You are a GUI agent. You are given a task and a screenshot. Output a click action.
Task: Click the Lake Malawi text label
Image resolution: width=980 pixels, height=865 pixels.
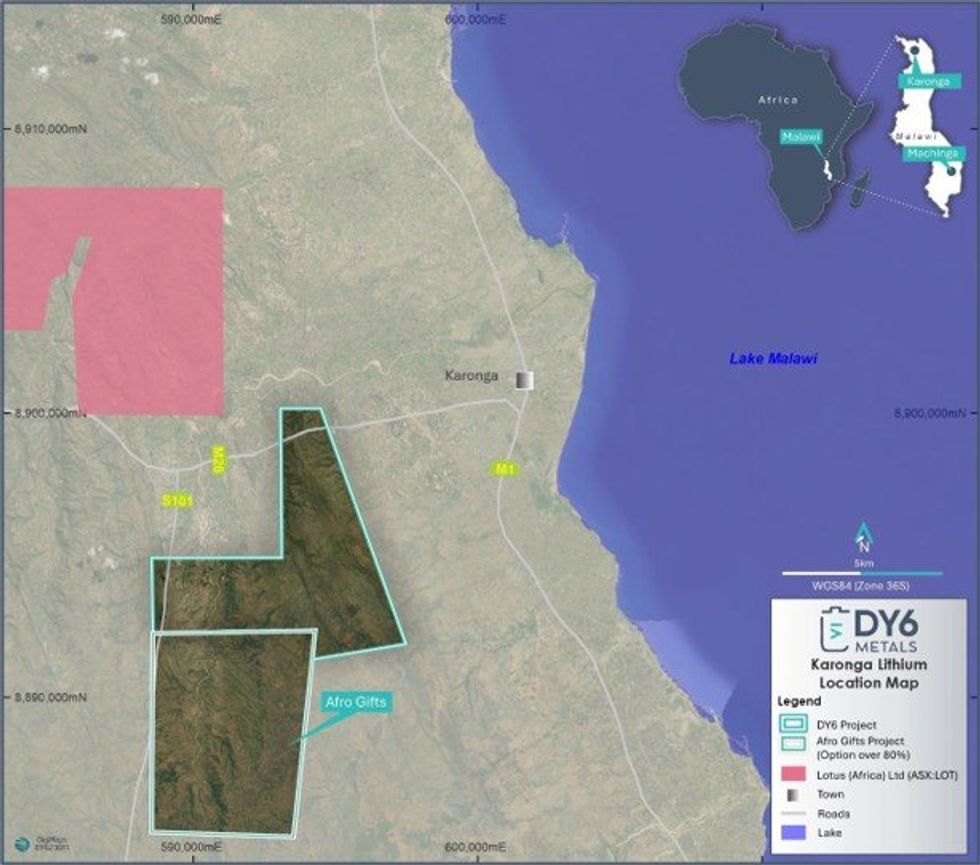(773, 358)
